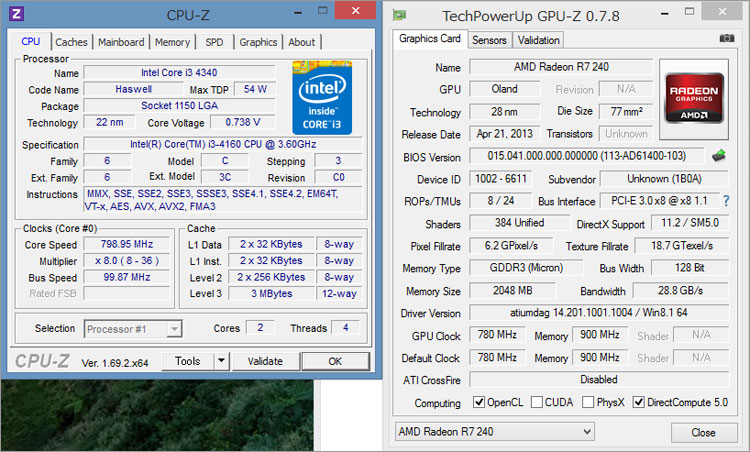Expand the Tools dropdown arrow in CPU-Z
This screenshot has height=452, width=750.
click(x=221, y=361)
